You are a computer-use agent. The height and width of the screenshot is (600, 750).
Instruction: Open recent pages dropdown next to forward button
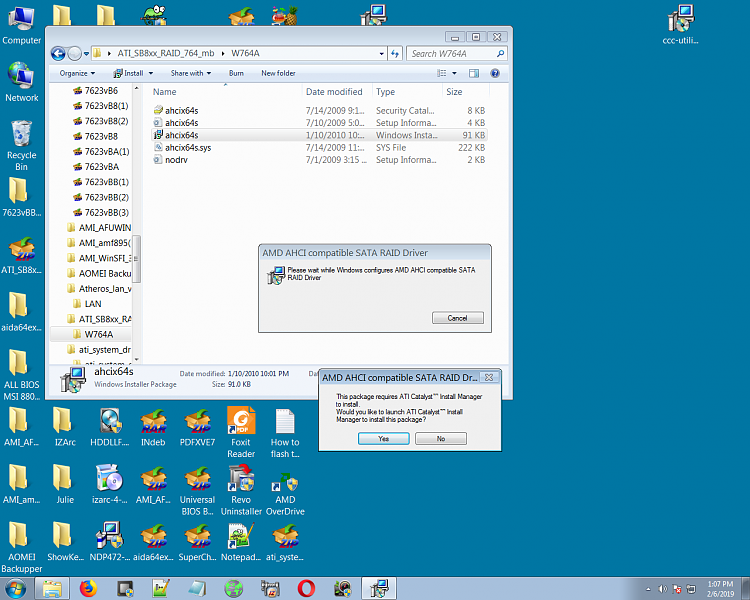pos(86,54)
